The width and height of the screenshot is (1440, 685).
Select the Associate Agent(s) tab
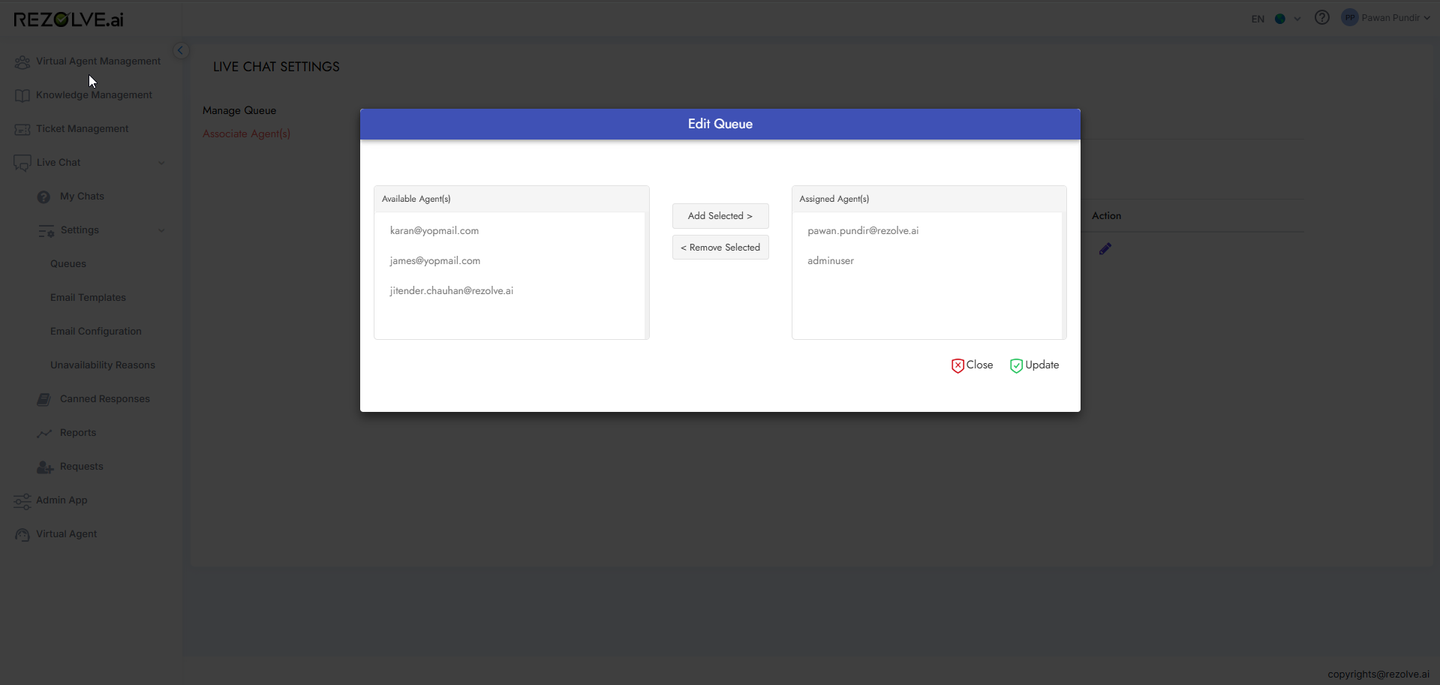(x=246, y=133)
